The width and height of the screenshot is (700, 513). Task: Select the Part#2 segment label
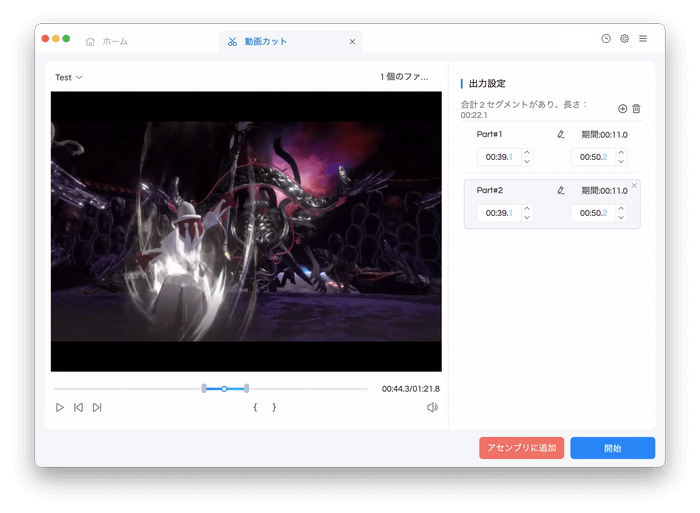pyautogui.click(x=490, y=190)
